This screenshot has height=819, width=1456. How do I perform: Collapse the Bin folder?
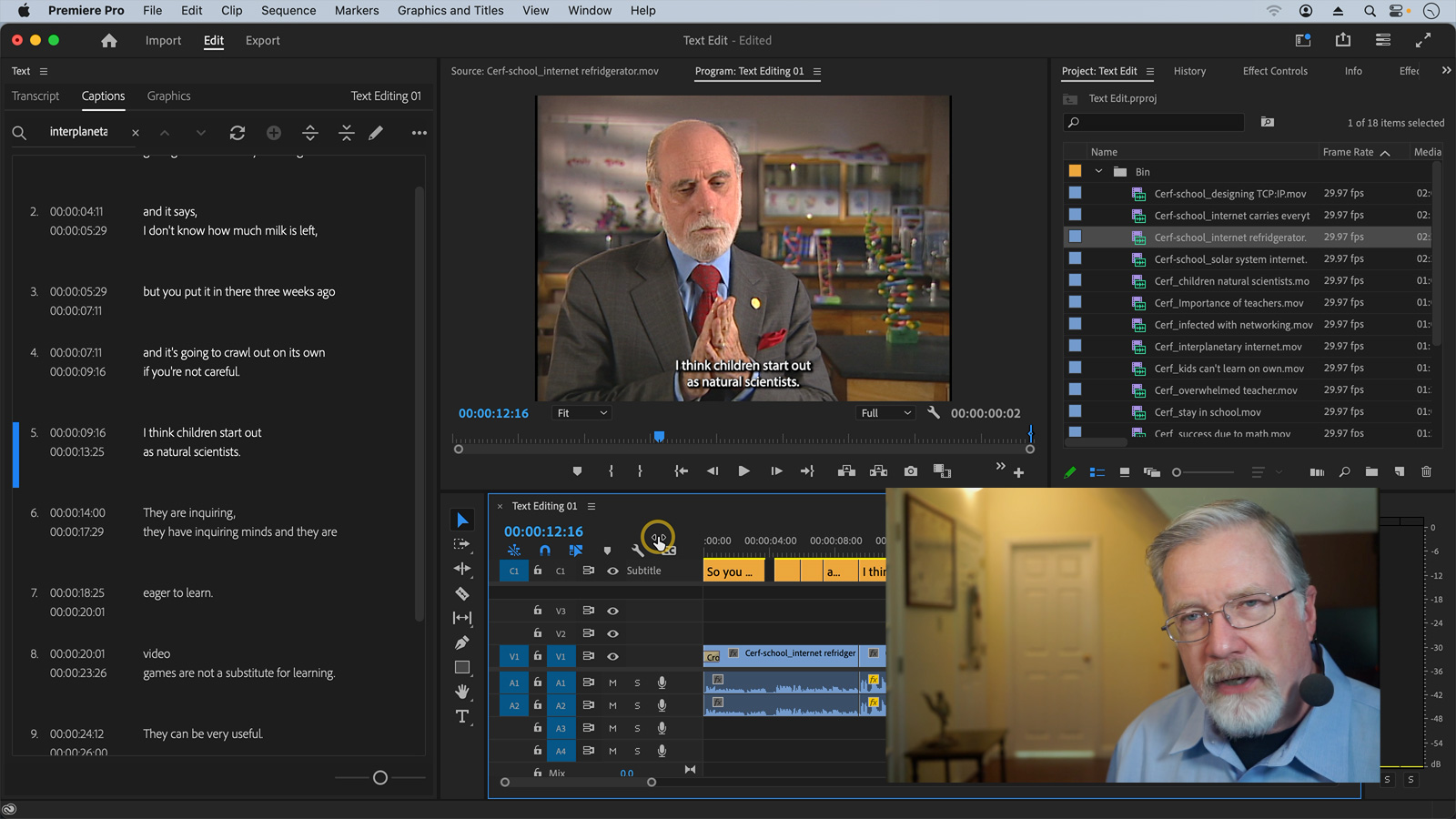(x=1098, y=171)
